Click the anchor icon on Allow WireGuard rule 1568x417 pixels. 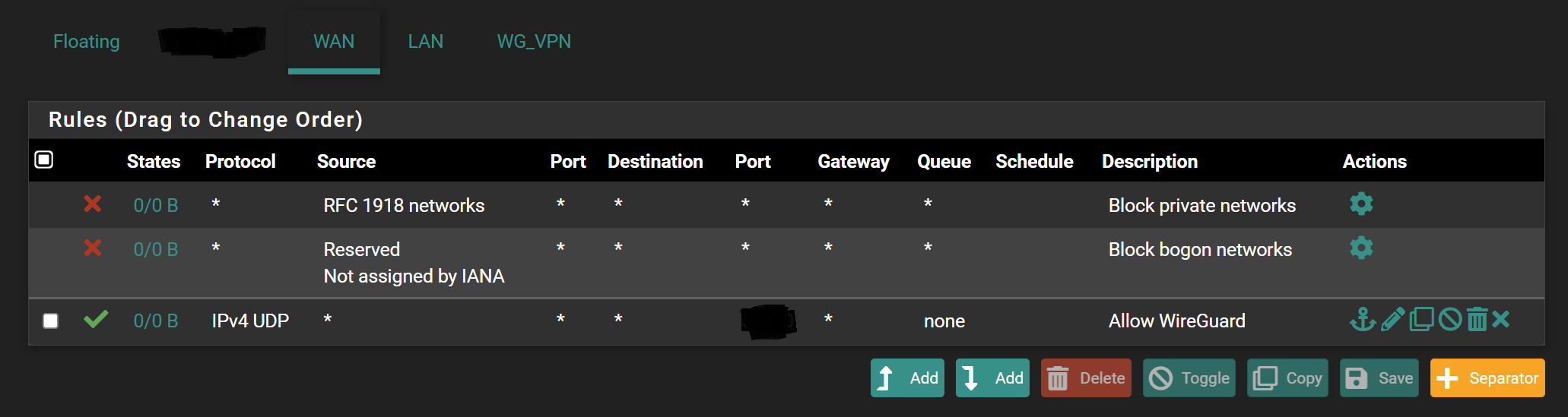tap(1362, 320)
